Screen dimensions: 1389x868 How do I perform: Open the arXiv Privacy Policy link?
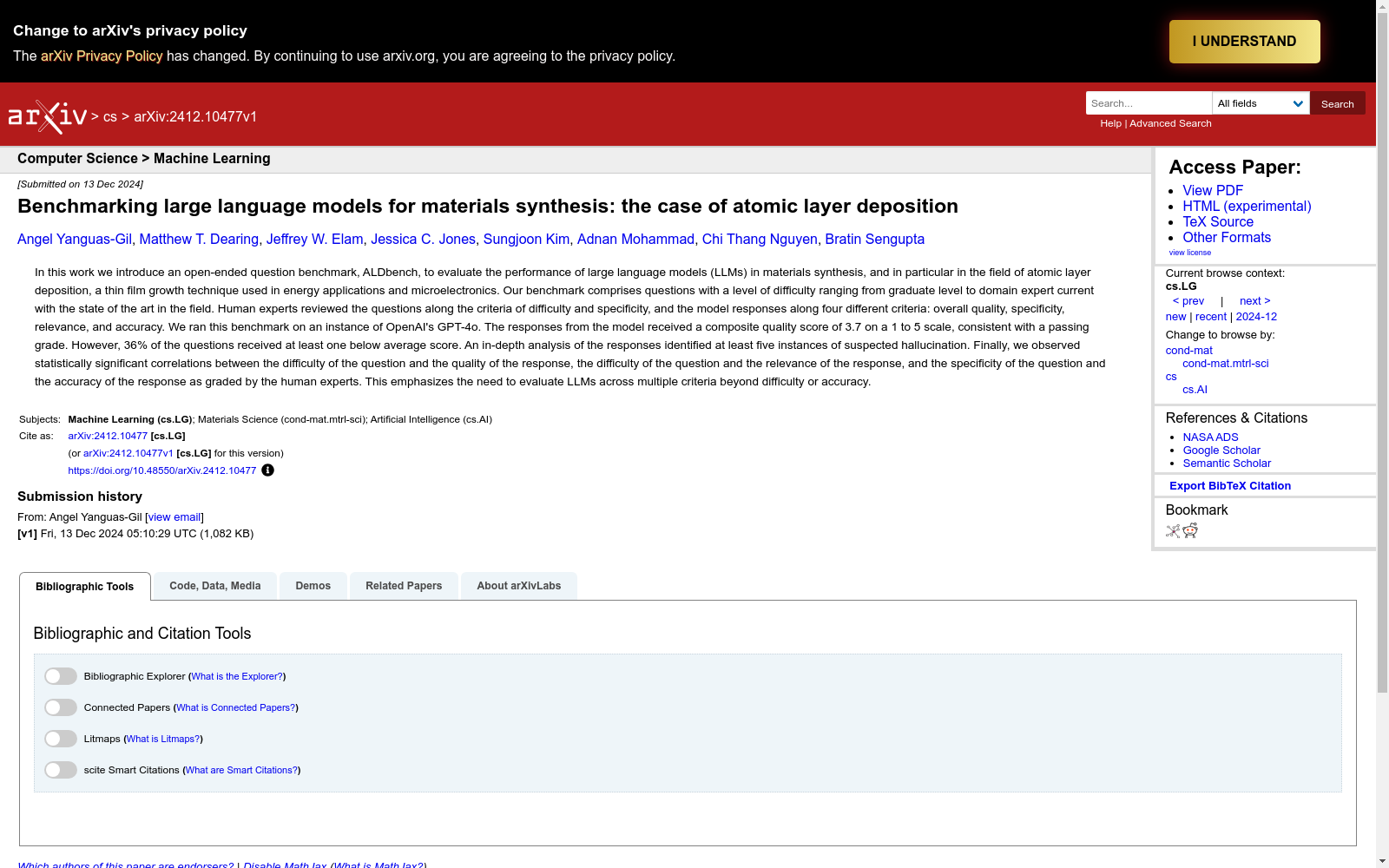[x=102, y=56]
